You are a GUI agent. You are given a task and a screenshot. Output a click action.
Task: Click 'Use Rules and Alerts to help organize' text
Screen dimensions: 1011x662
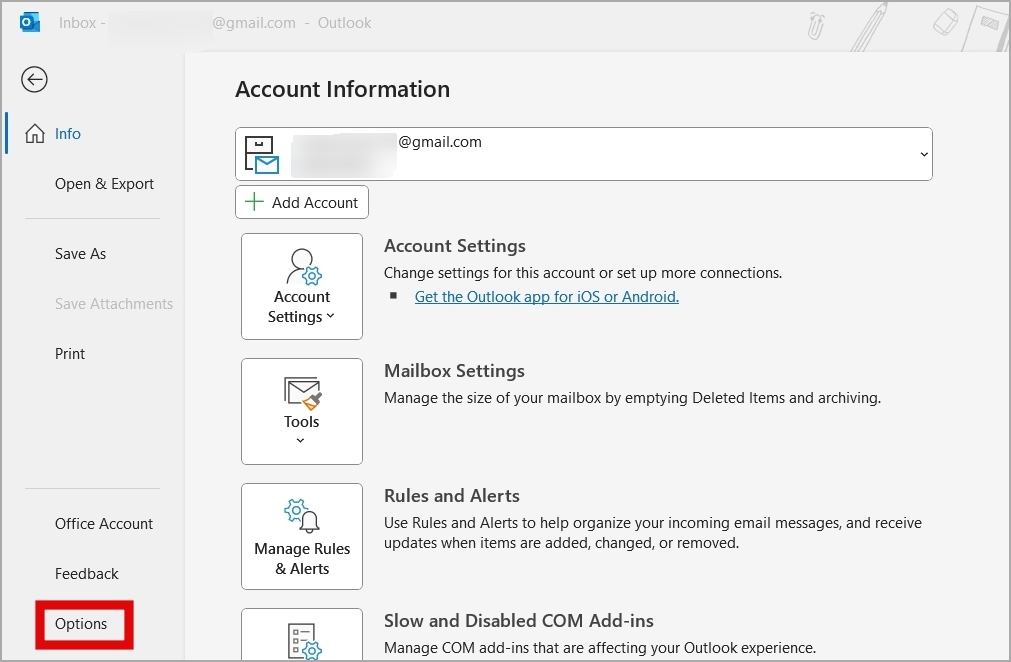pyautogui.click(x=653, y=532)
